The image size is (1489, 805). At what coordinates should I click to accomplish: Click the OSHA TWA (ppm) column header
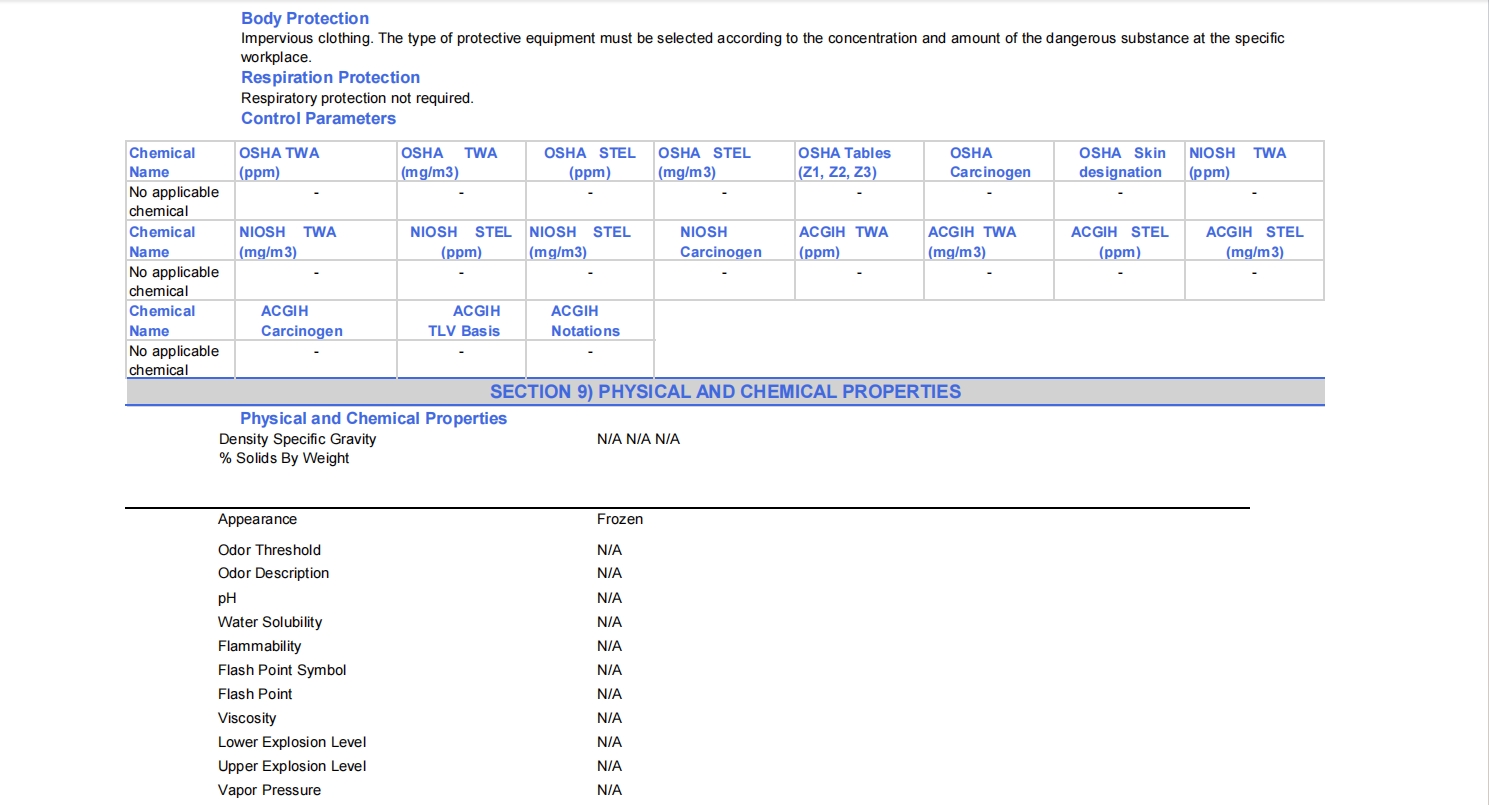tap(279, 162)
